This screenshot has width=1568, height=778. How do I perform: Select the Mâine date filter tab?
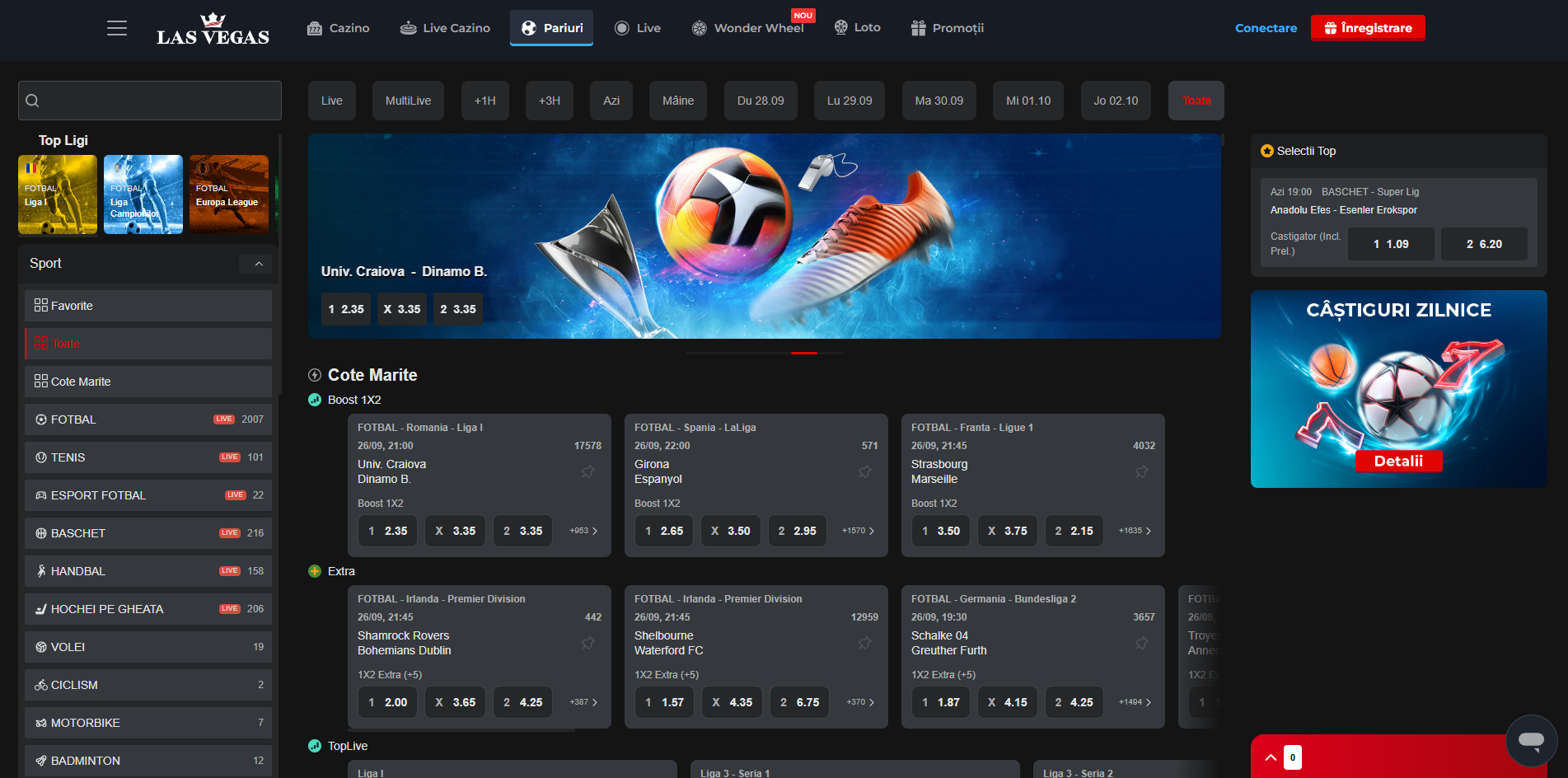point(677,101)
